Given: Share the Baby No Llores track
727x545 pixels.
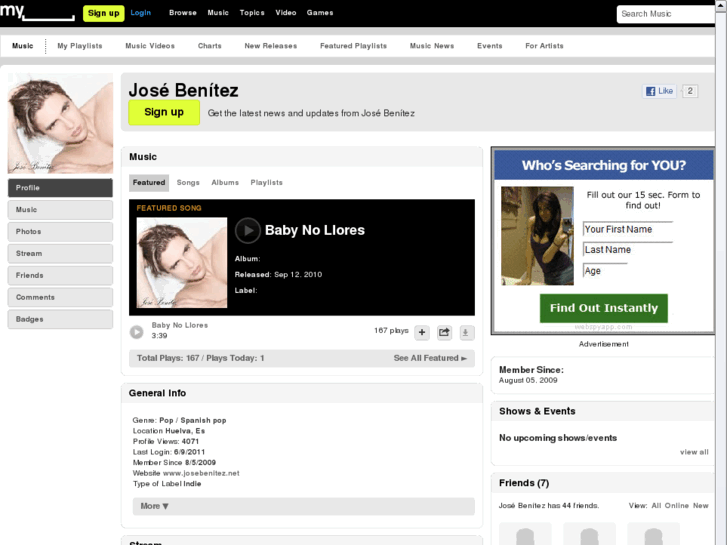Looking at the screenshot, I should click(x=444, y=332).
